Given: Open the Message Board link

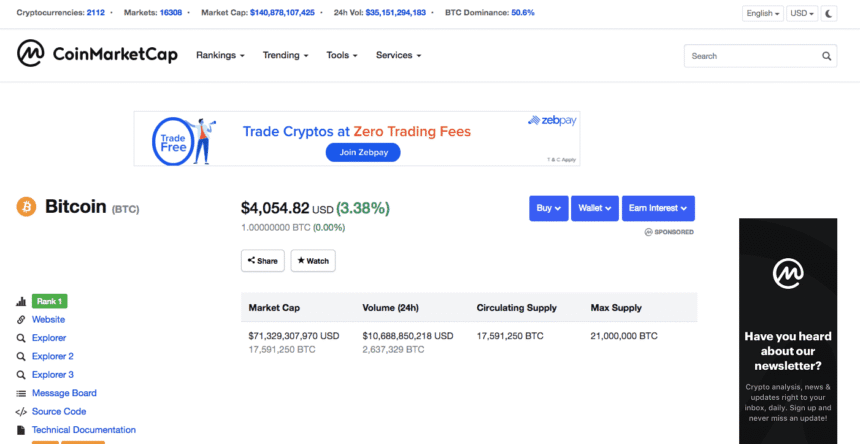Looking at the screenshot, I should pos(64,393).
